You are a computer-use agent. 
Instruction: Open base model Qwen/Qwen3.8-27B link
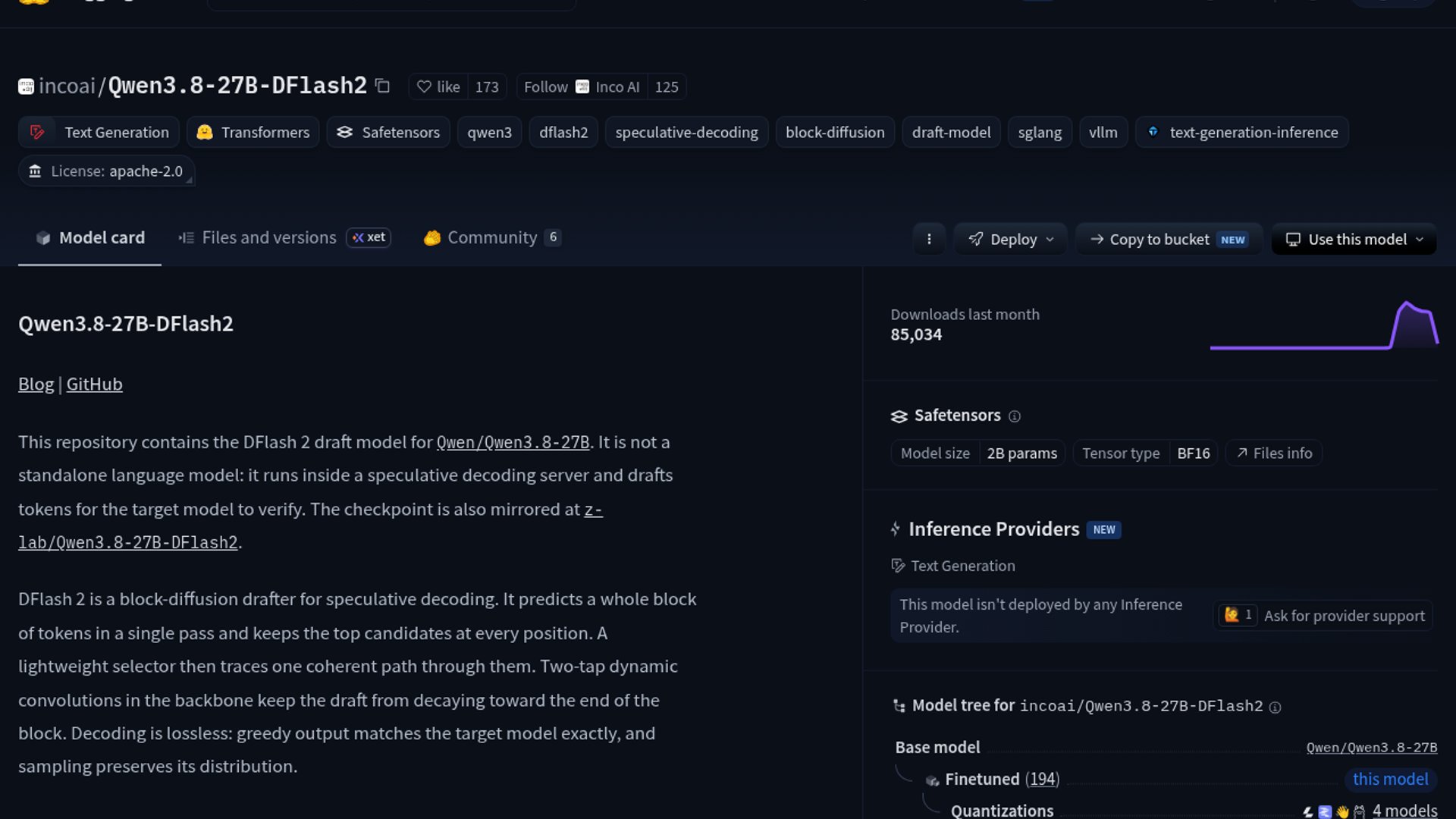[1371, 748]
